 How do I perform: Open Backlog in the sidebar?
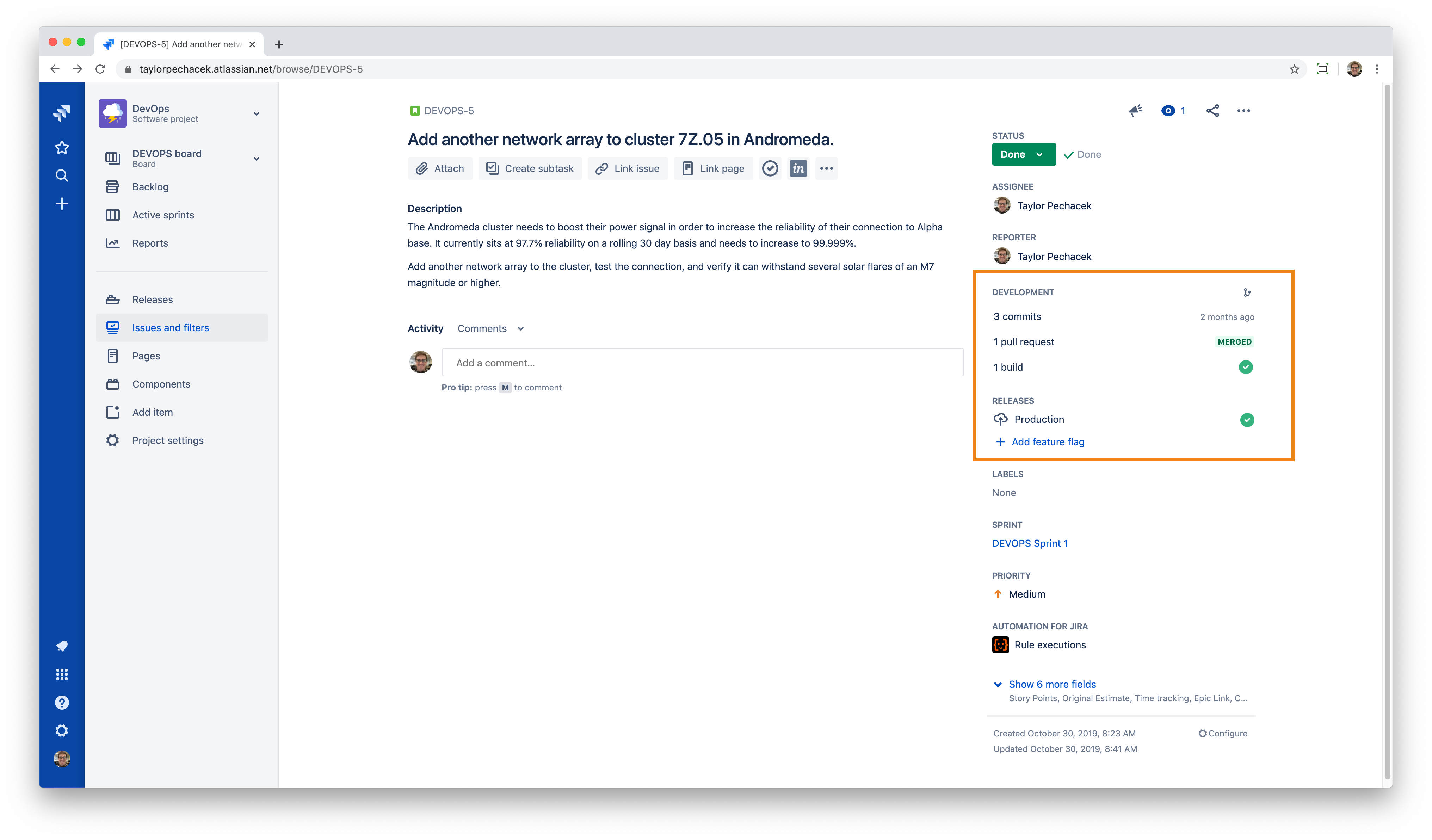tap(150, 187)
